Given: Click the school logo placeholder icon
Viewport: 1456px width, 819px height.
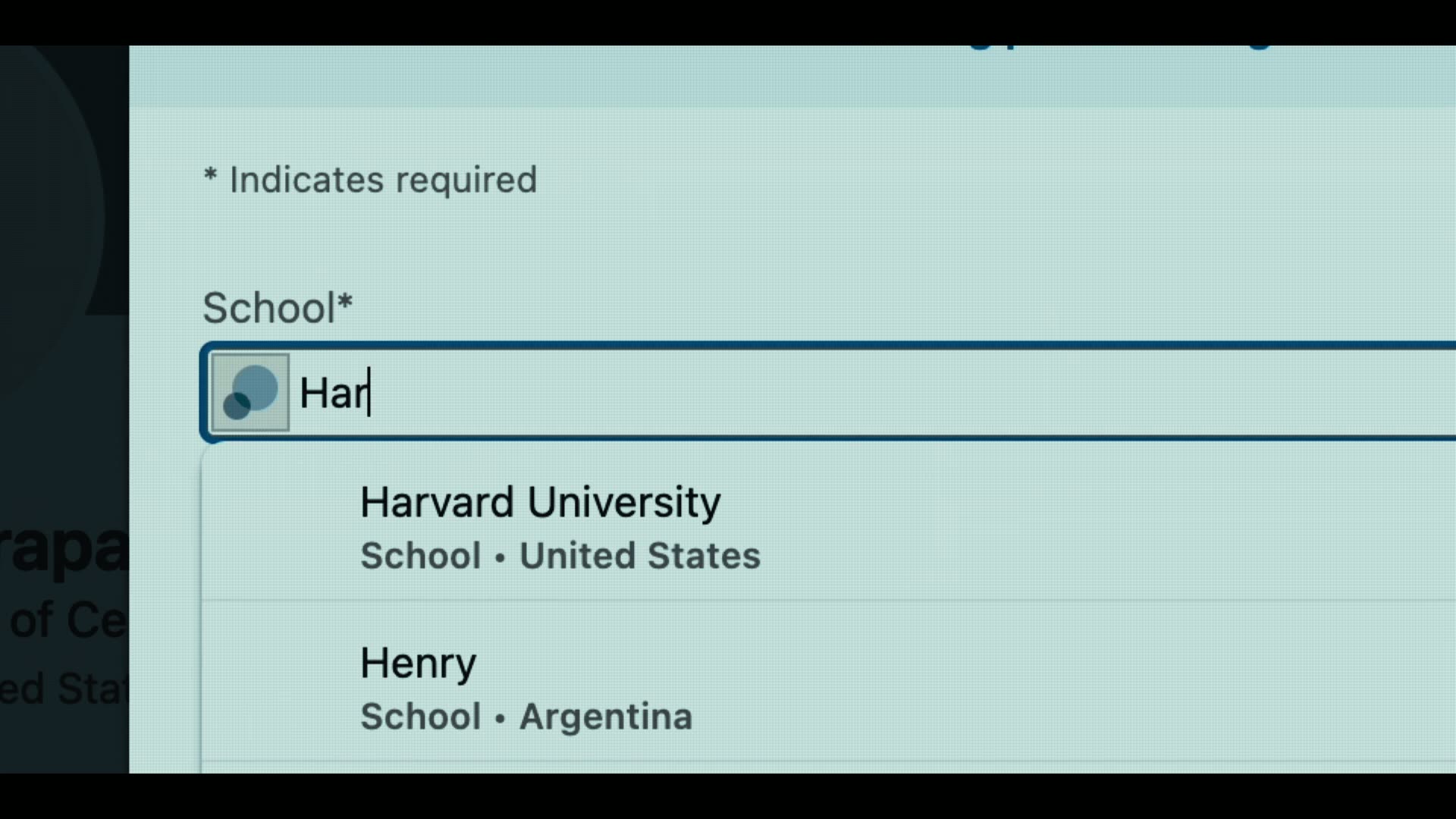Looking at the screenshot, I should click(x=250, y=392).
